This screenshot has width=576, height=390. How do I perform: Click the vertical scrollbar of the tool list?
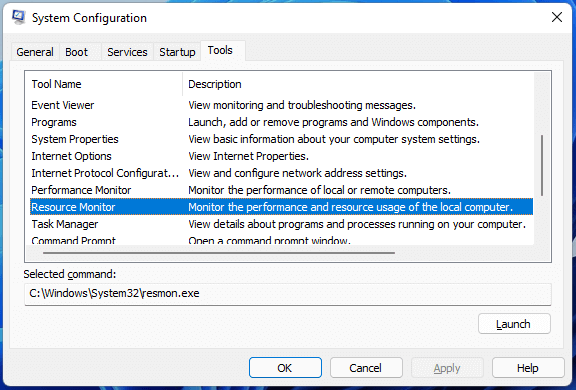click(542, 165)
